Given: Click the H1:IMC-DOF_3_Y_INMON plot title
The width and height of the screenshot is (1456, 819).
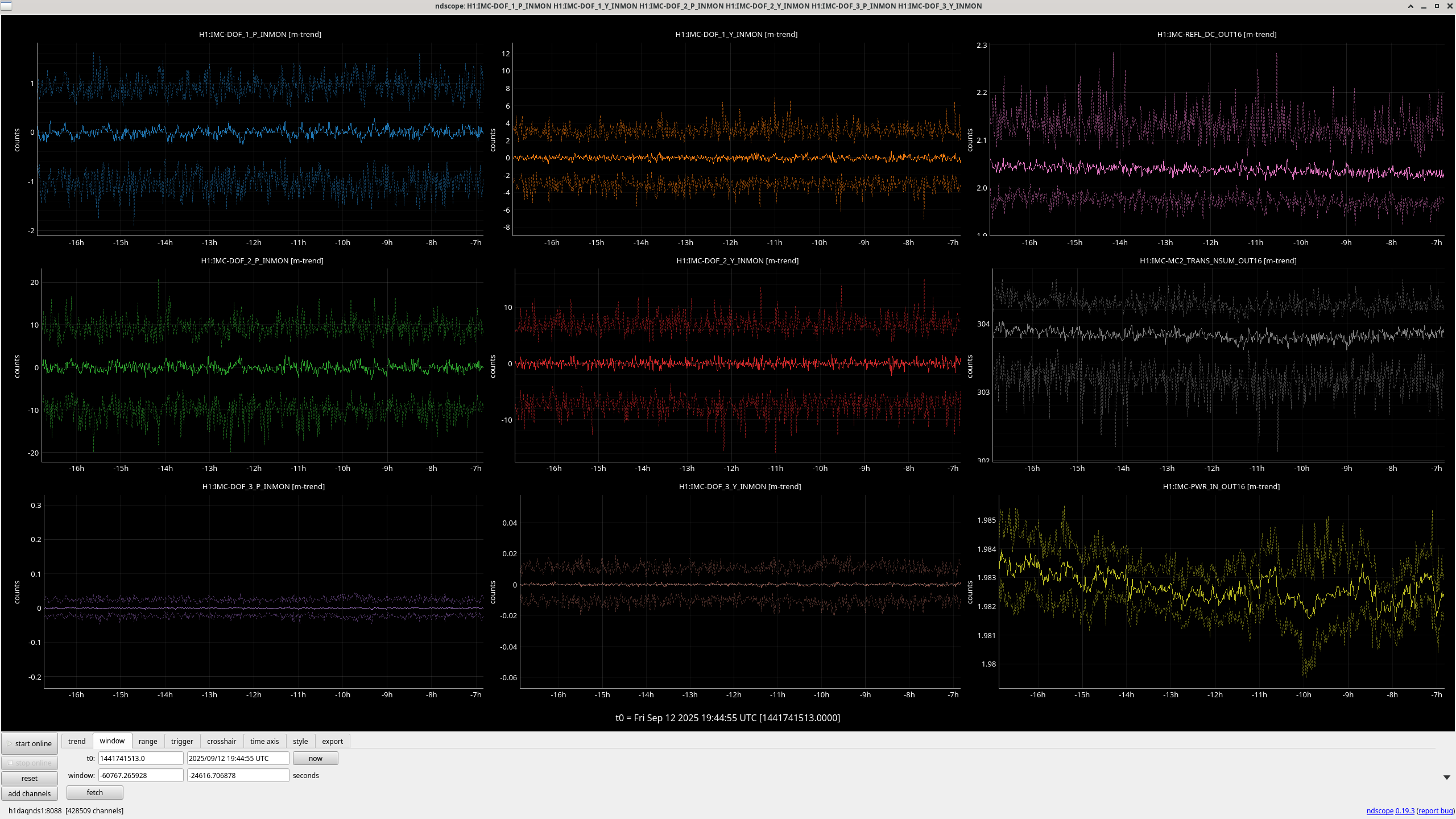Looking at the screenshot, I should click(x=740, y=487).
